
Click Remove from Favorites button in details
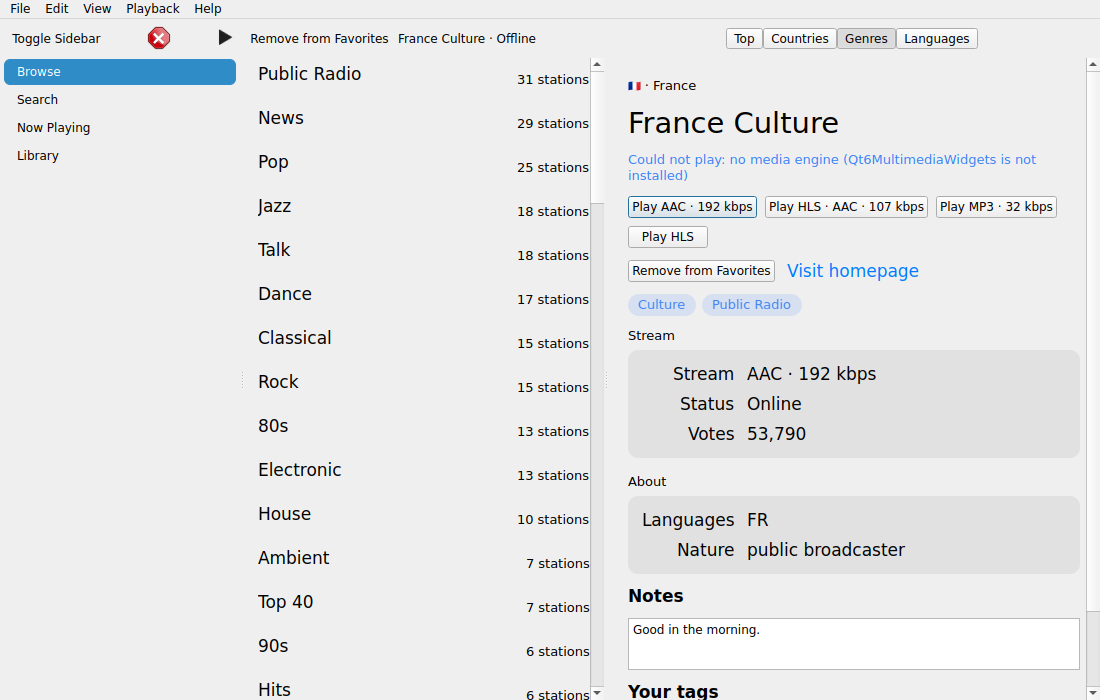[x=702, y=271]
